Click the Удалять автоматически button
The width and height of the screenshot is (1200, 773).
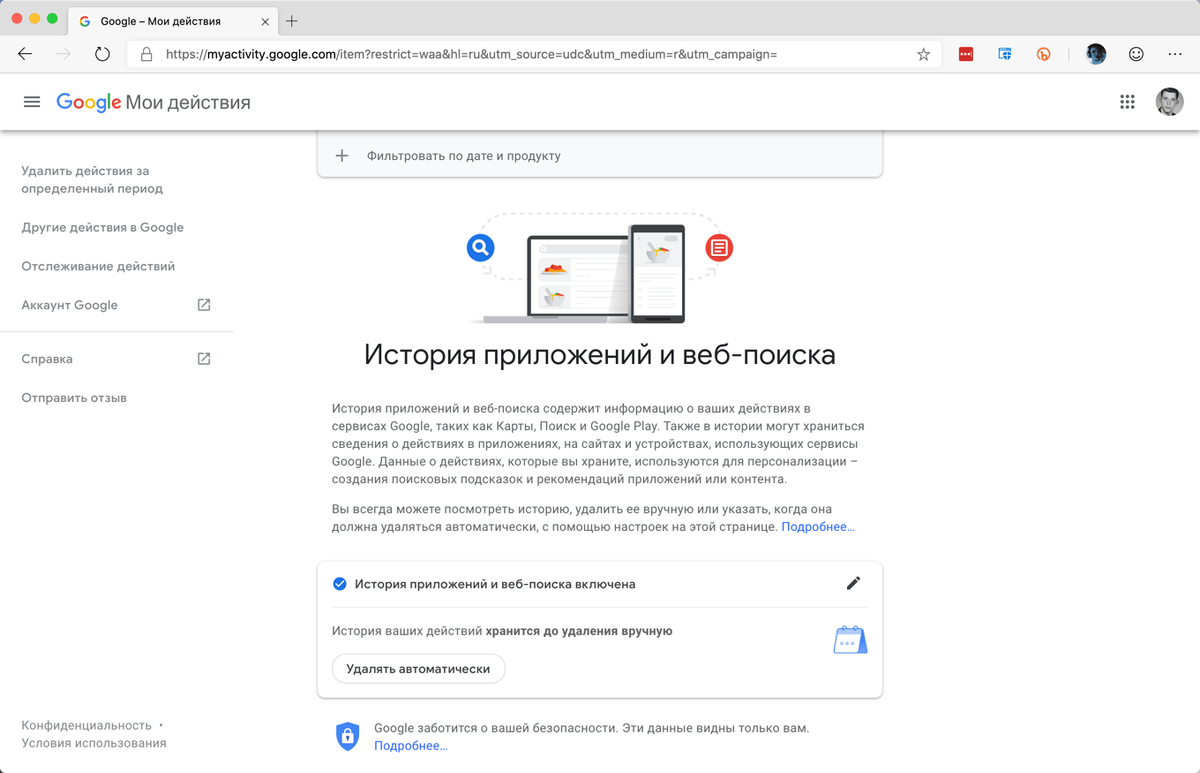coord(418,668)
